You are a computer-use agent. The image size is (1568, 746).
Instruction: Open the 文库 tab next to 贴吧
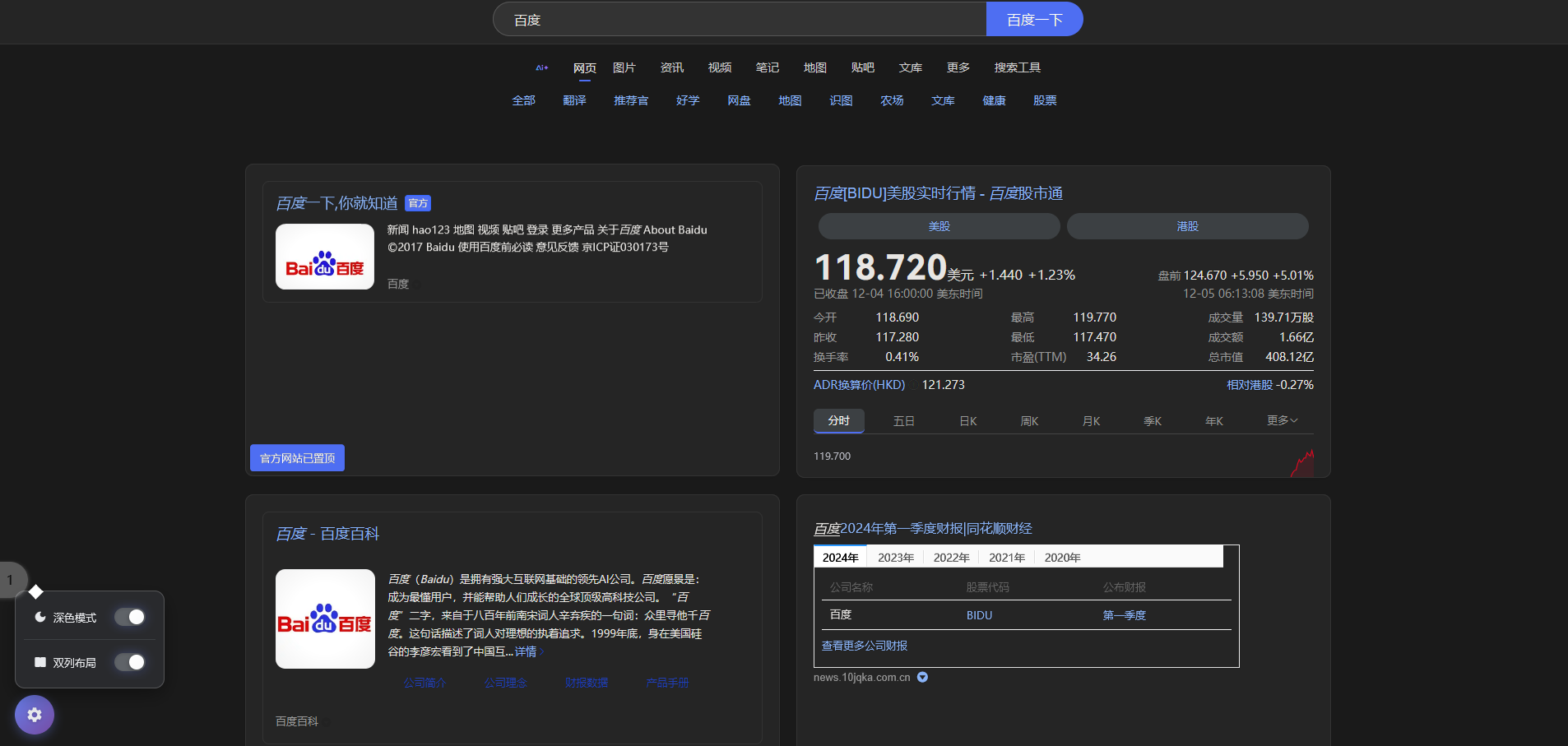pyautogui.click(x=911, y=67)
